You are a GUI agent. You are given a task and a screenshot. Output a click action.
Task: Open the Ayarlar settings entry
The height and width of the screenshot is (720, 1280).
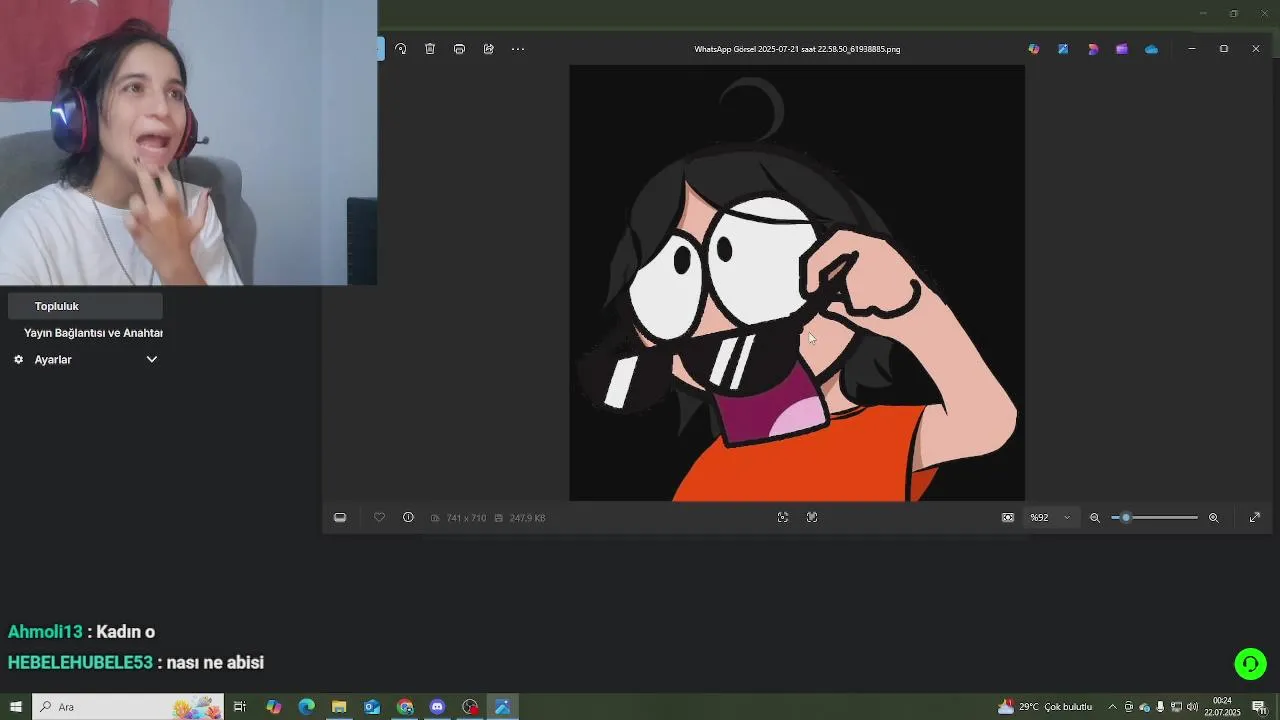coord(53,360)
